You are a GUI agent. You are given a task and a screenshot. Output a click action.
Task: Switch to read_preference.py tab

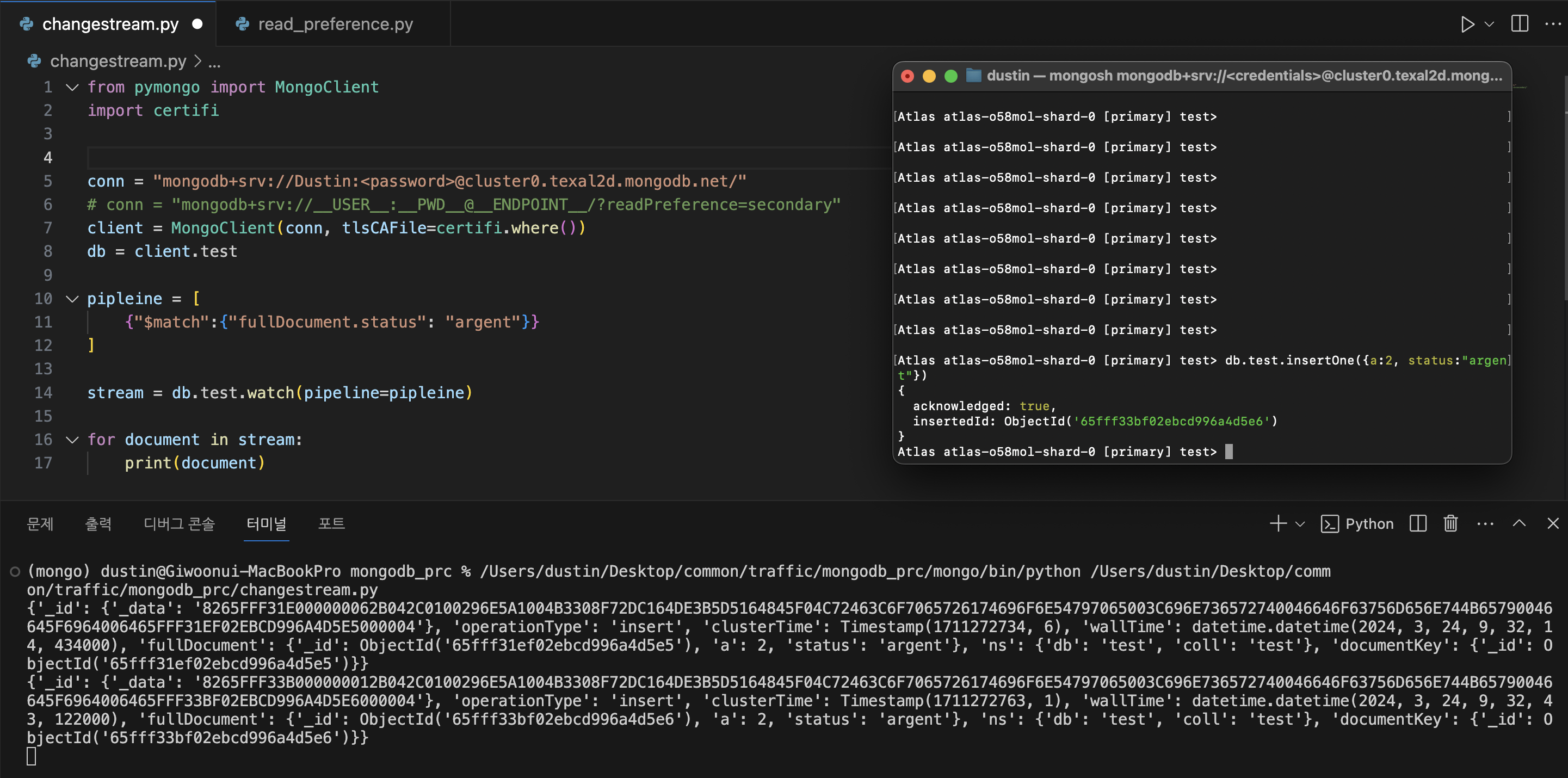[x=335, y=24]
